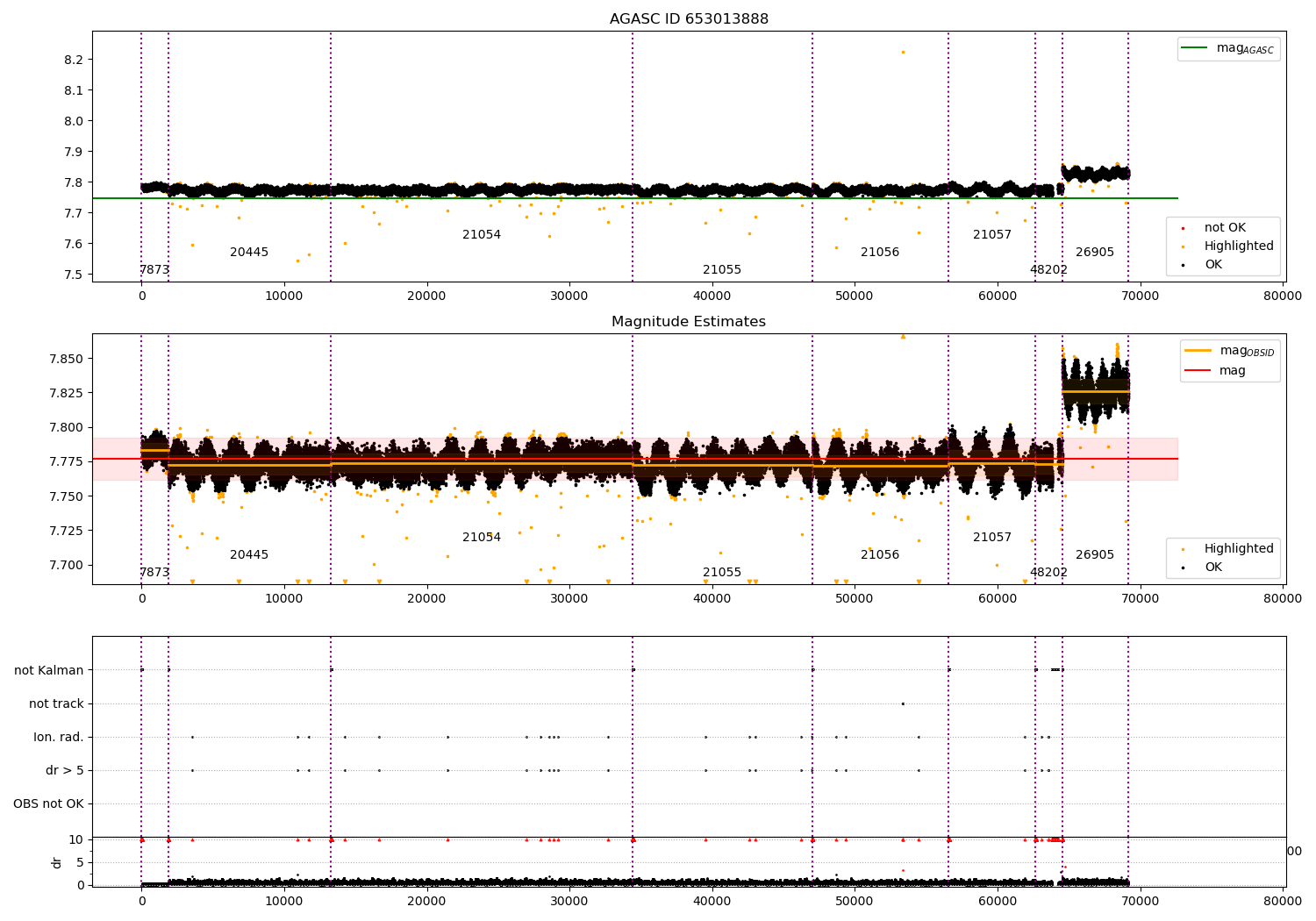Click the 30000 x-tick under the bottom plot
The image size is (1316, 921).
coord(569,901)
